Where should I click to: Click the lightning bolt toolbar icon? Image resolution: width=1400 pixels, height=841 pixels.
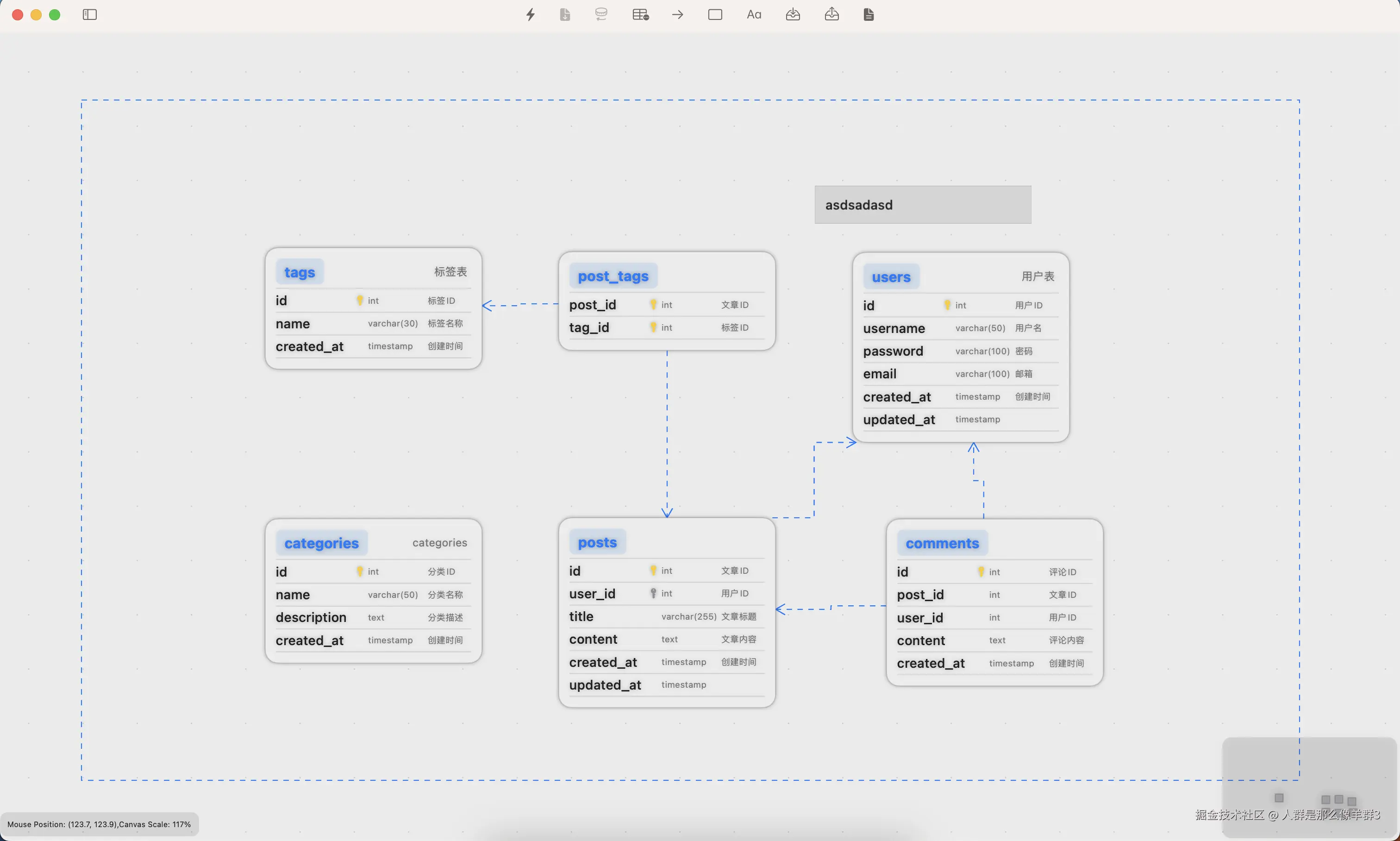(530, 15)
